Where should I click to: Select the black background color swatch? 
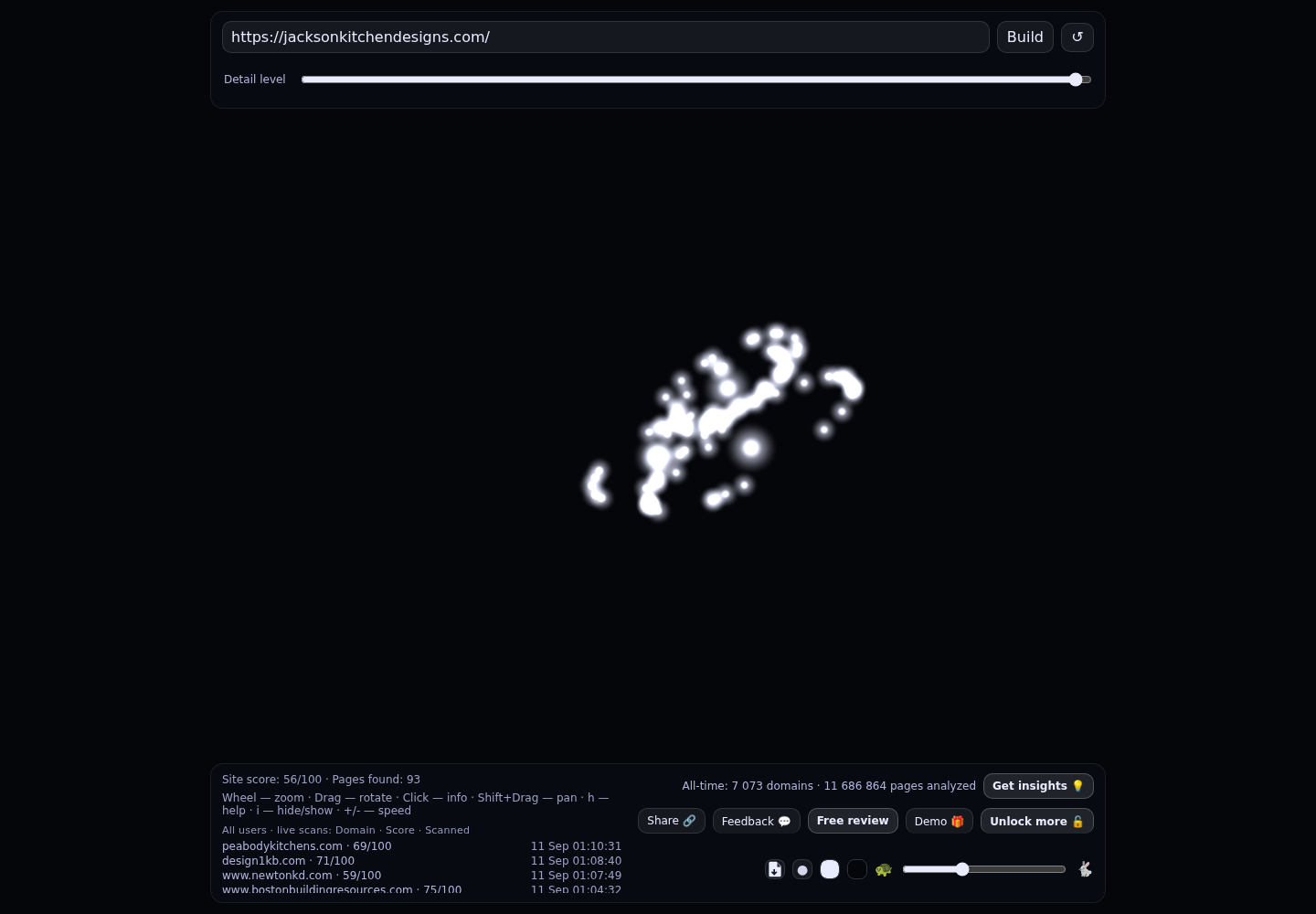pos(857,869)
